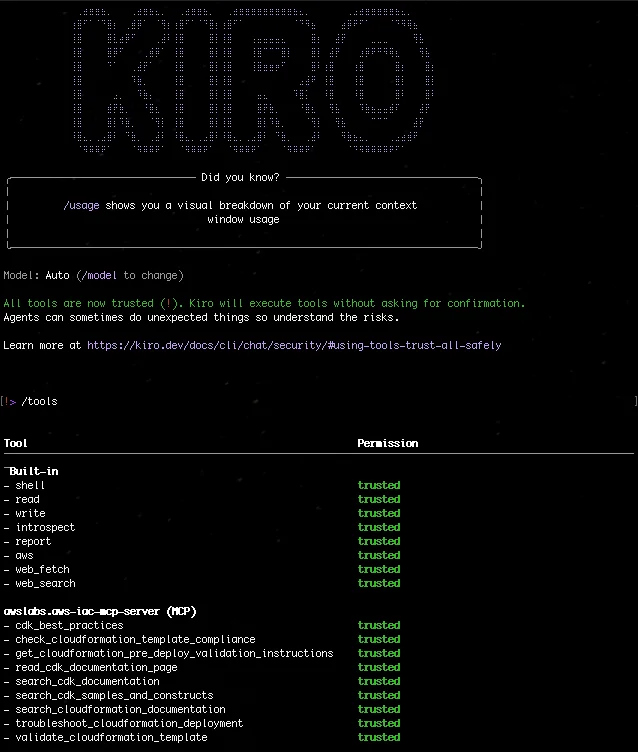Viewport: 638px width, 752px height.
Task: Select check_cloudformation_template_compliance tool name
Action: 135,639
